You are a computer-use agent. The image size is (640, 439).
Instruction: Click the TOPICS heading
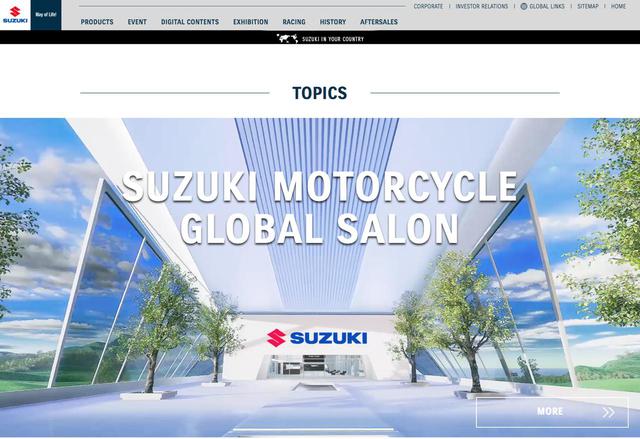[320, 93]
